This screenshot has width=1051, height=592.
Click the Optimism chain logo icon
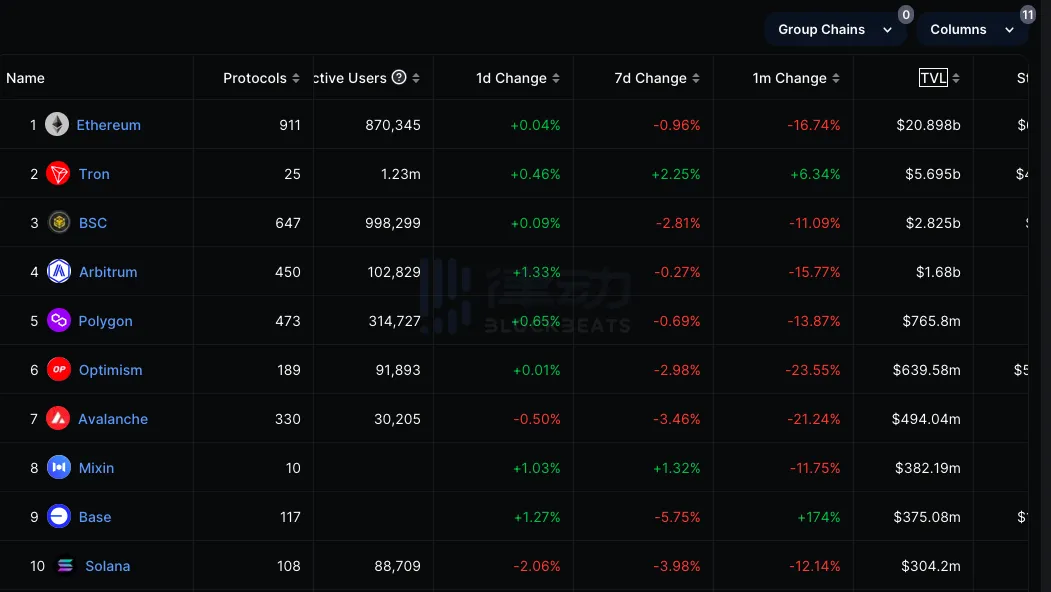pyautogui.click(x=59, y=370)
